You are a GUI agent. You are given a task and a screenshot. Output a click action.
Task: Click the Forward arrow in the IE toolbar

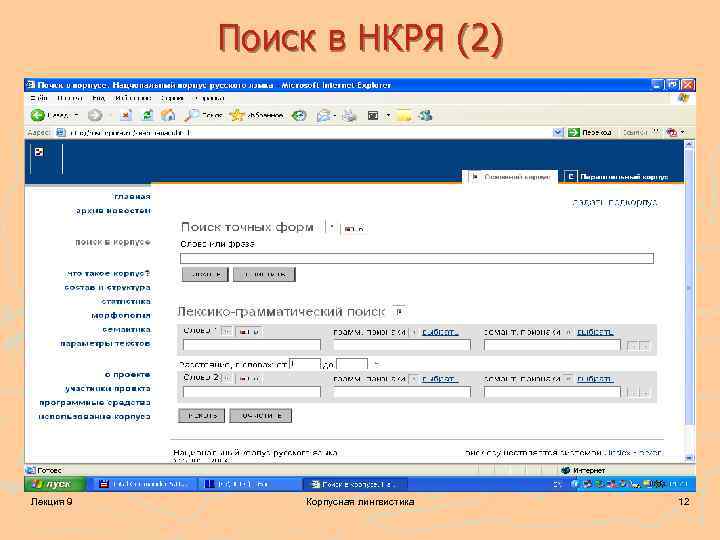tap(95, 115)
